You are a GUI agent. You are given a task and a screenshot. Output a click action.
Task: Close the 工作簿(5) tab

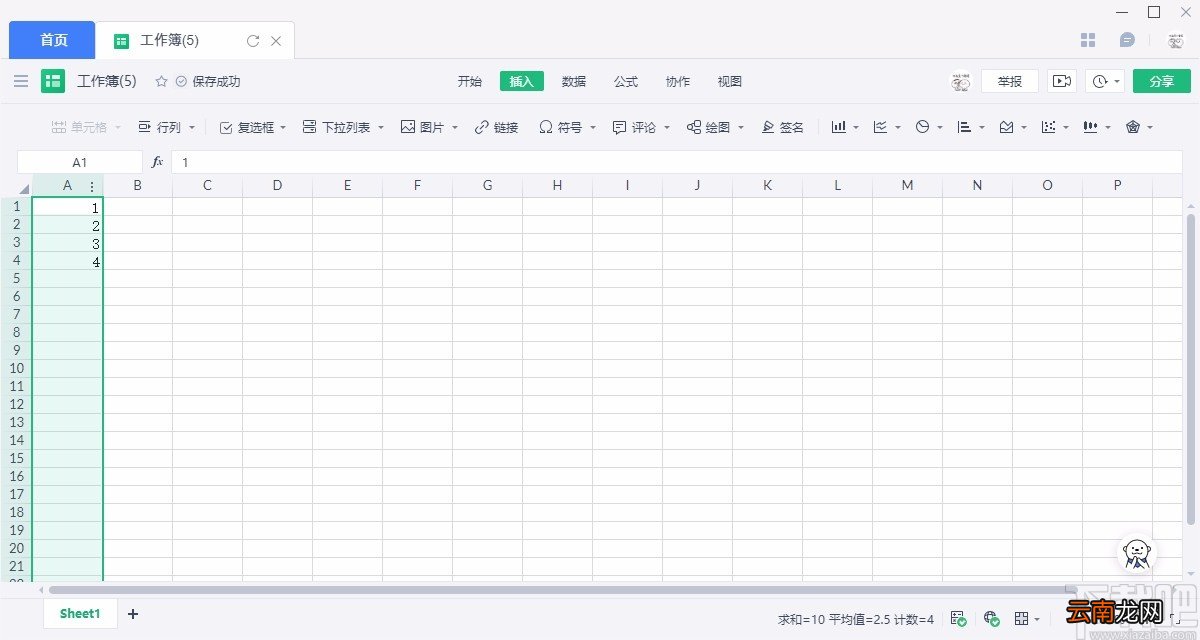click(x=277, y=41)
